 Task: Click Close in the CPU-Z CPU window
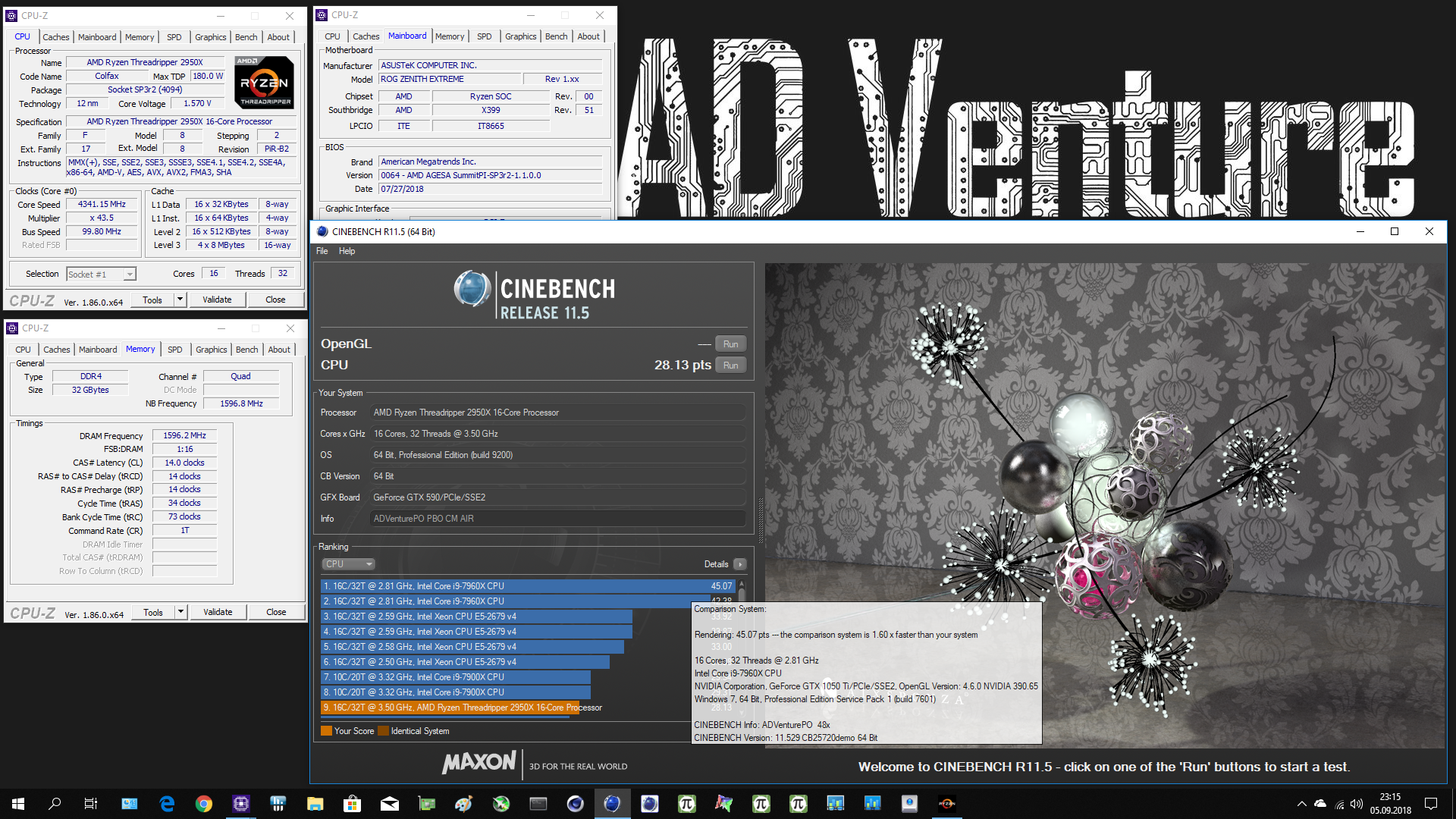(x=275, y=300)
